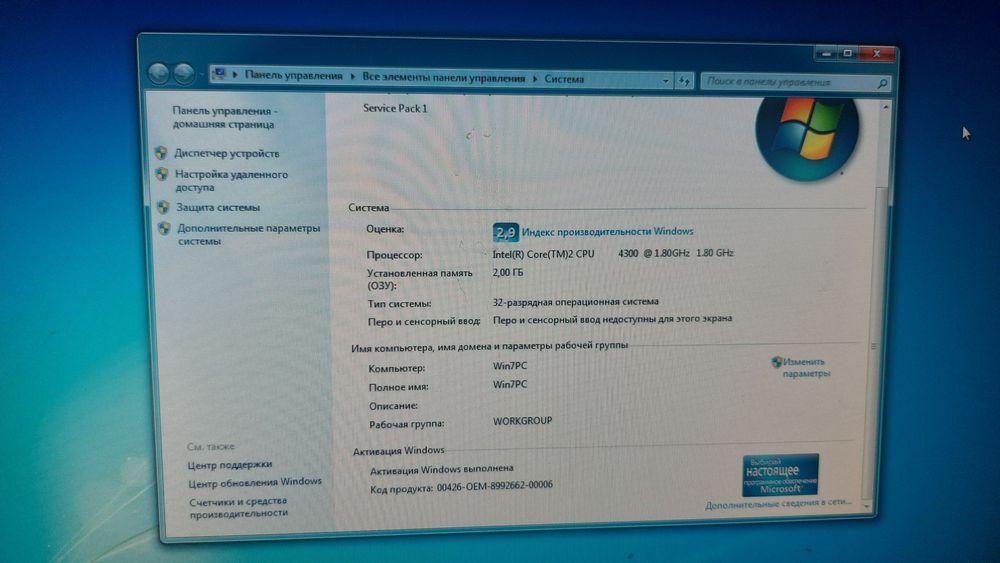Open Дополнительные параметры системы link

[248, 234]
